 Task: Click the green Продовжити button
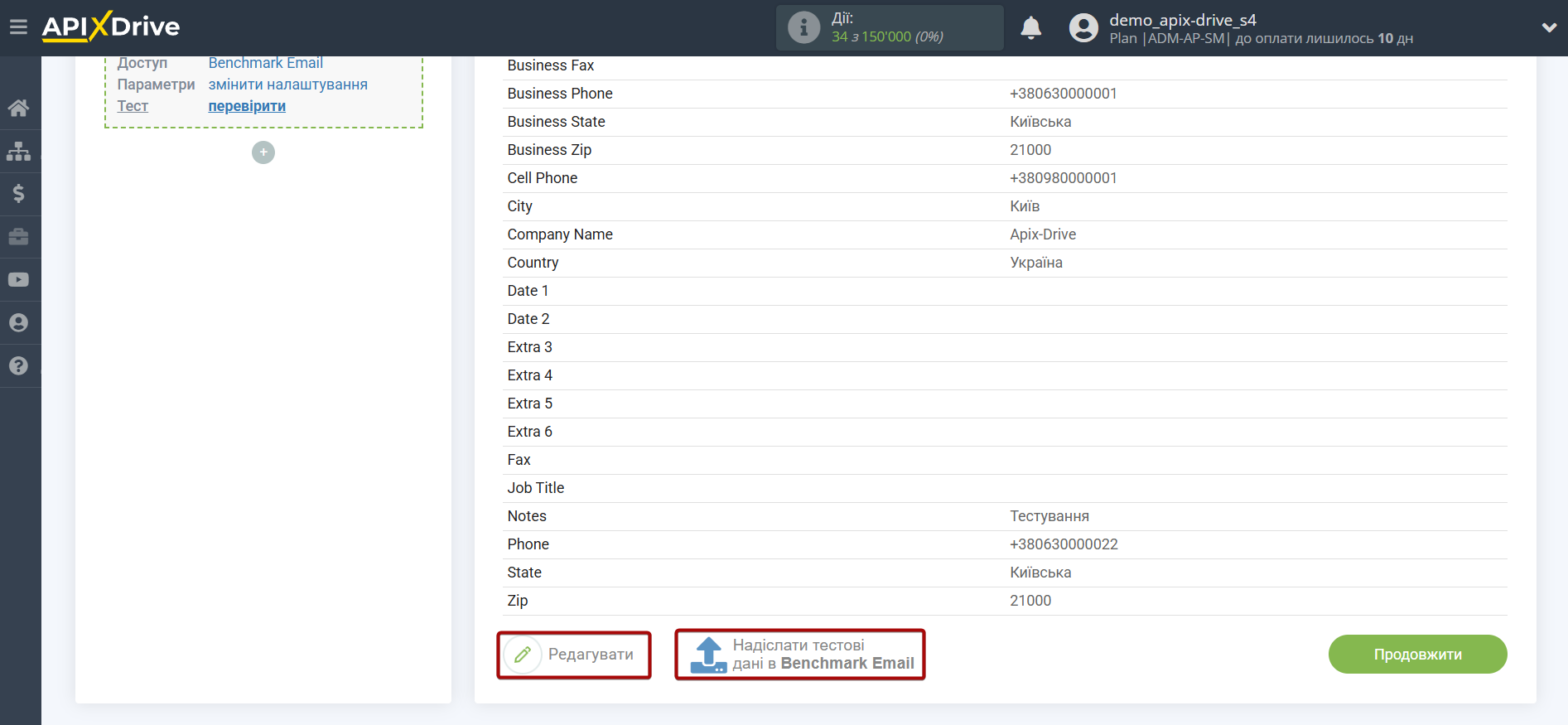(x=1417, y=655)
